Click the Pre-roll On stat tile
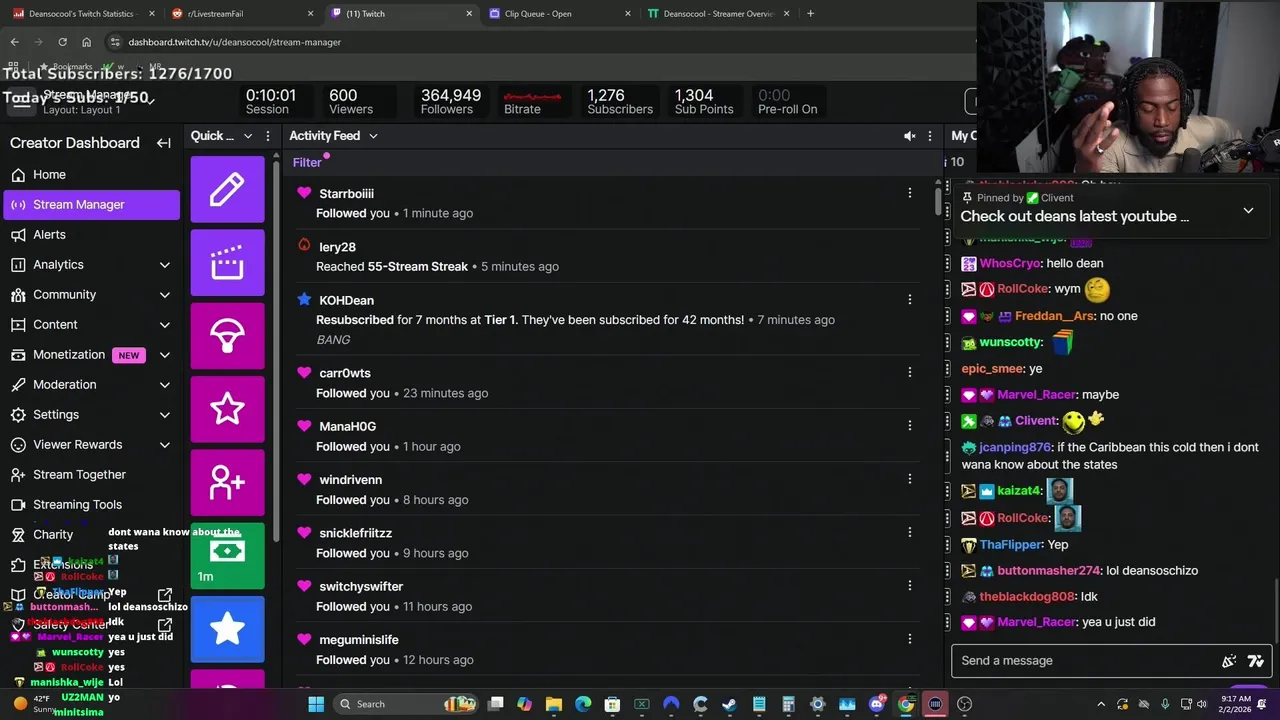Viewport: 1280px width, 720px height. (x=788, y=102)
